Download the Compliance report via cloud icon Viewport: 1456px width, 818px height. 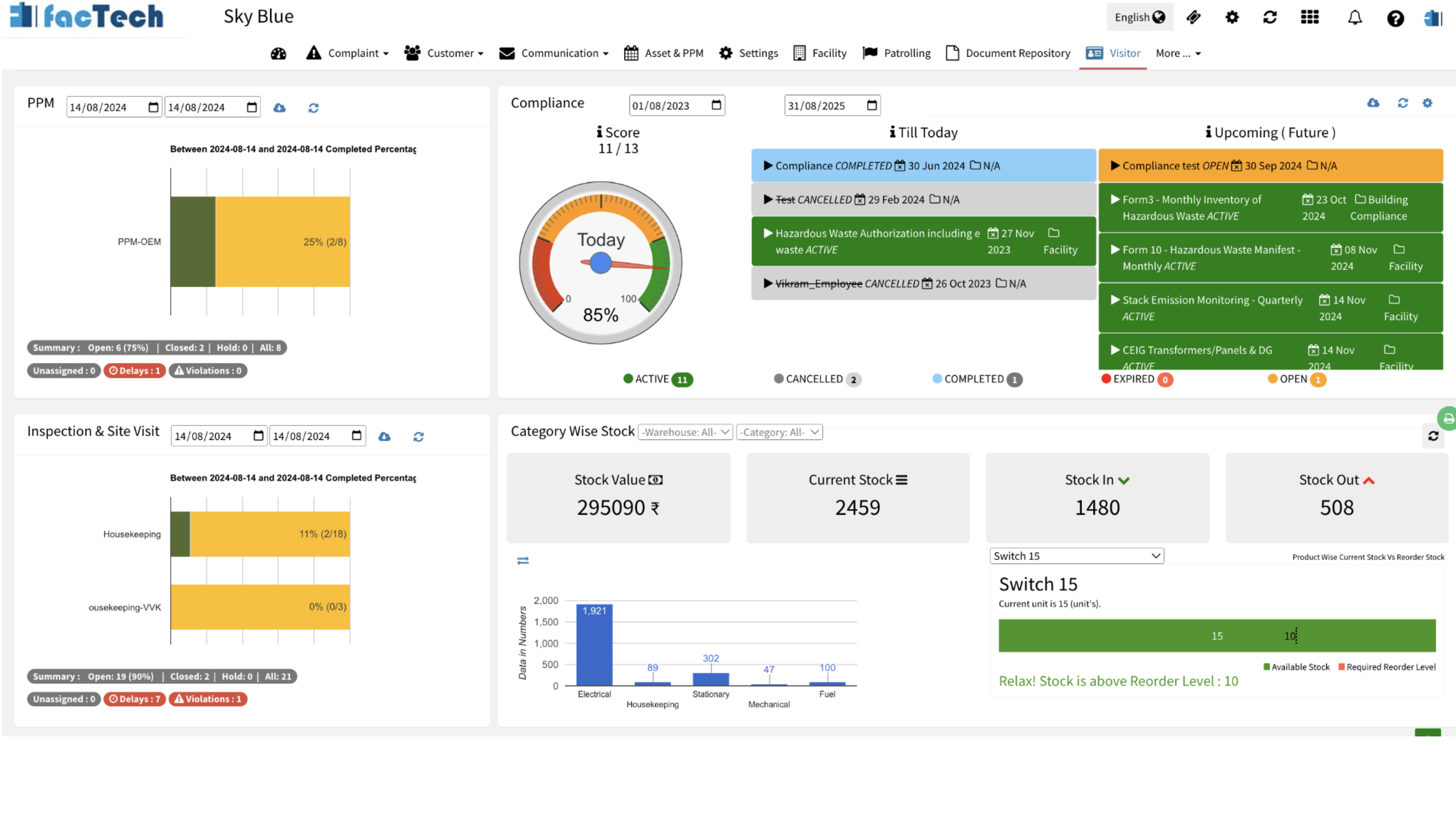pyautogui.click(x=1373, y=103)
